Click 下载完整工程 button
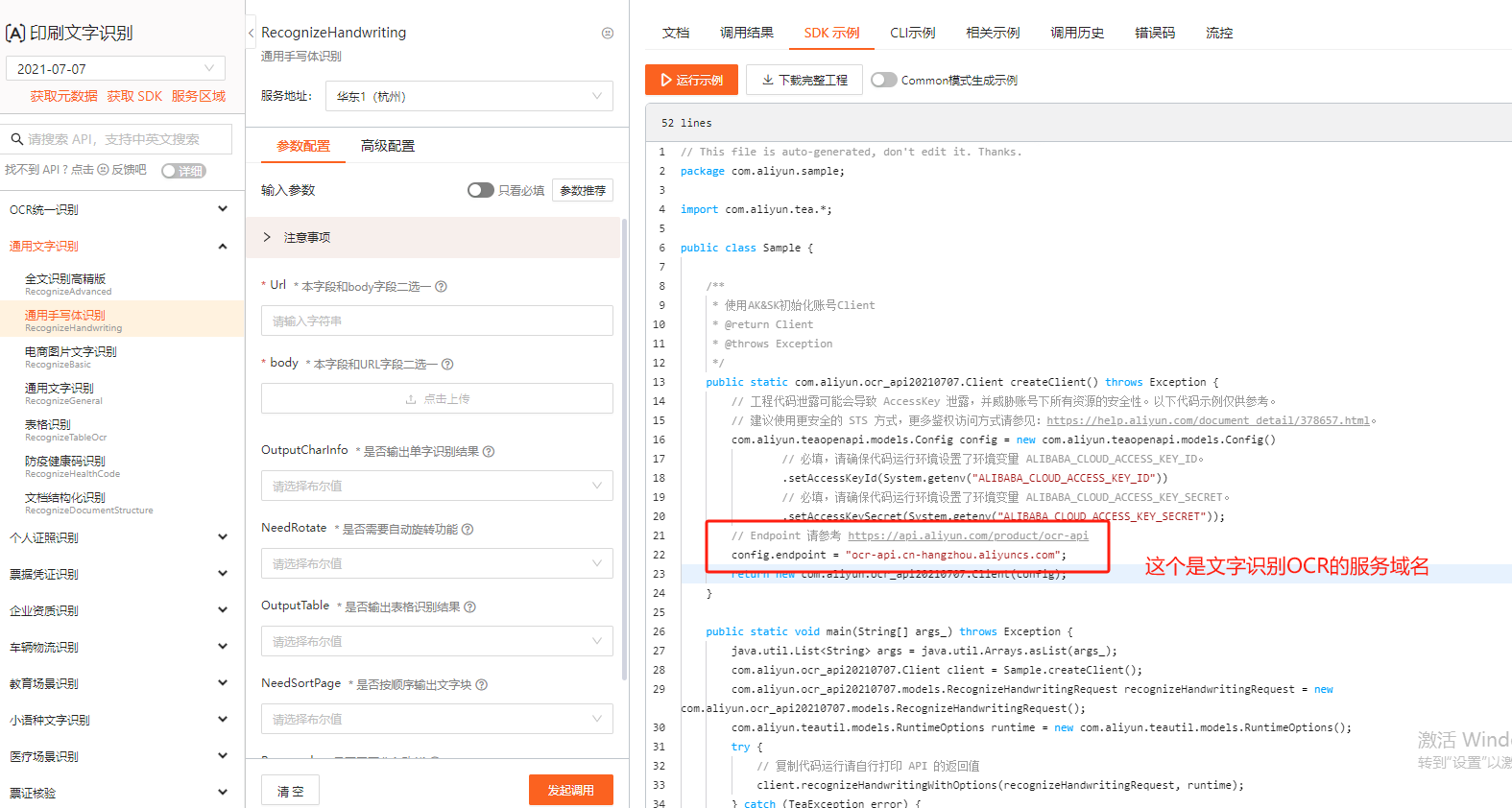Viewport: 1512px width, 808px height. [x=804, y=80]
